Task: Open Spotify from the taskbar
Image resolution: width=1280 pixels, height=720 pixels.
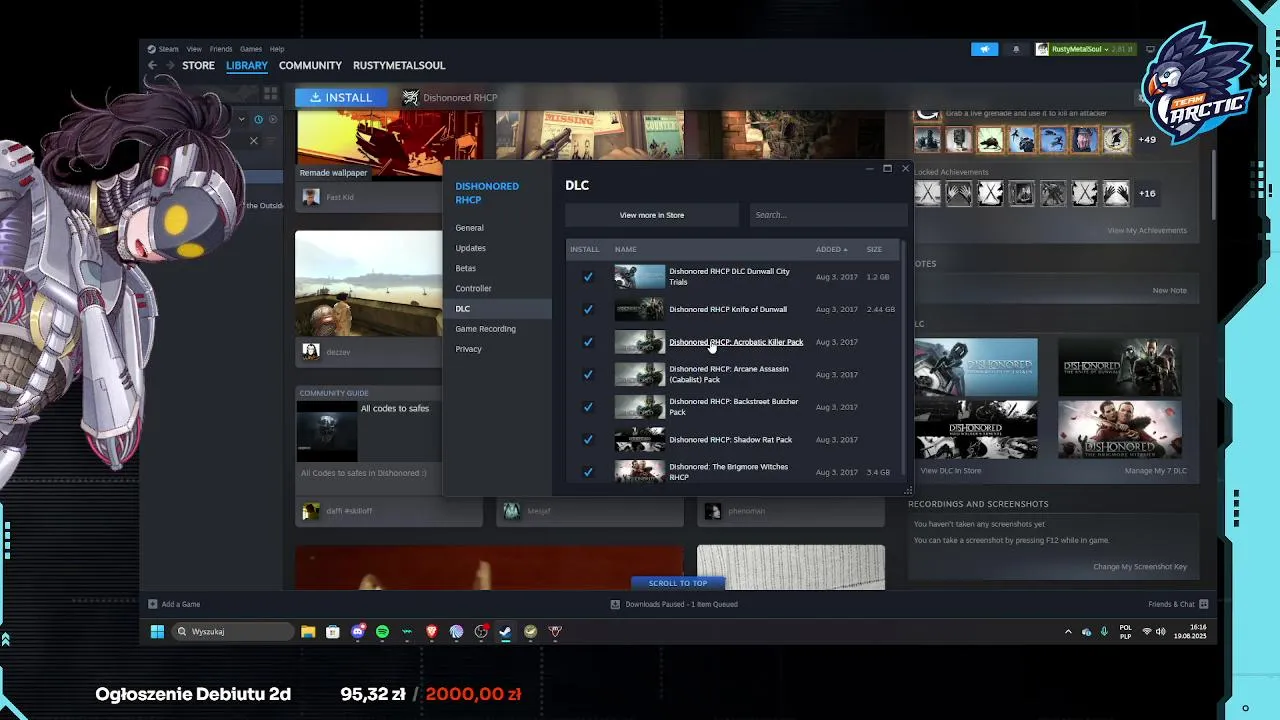Action: tap(382, 631)
